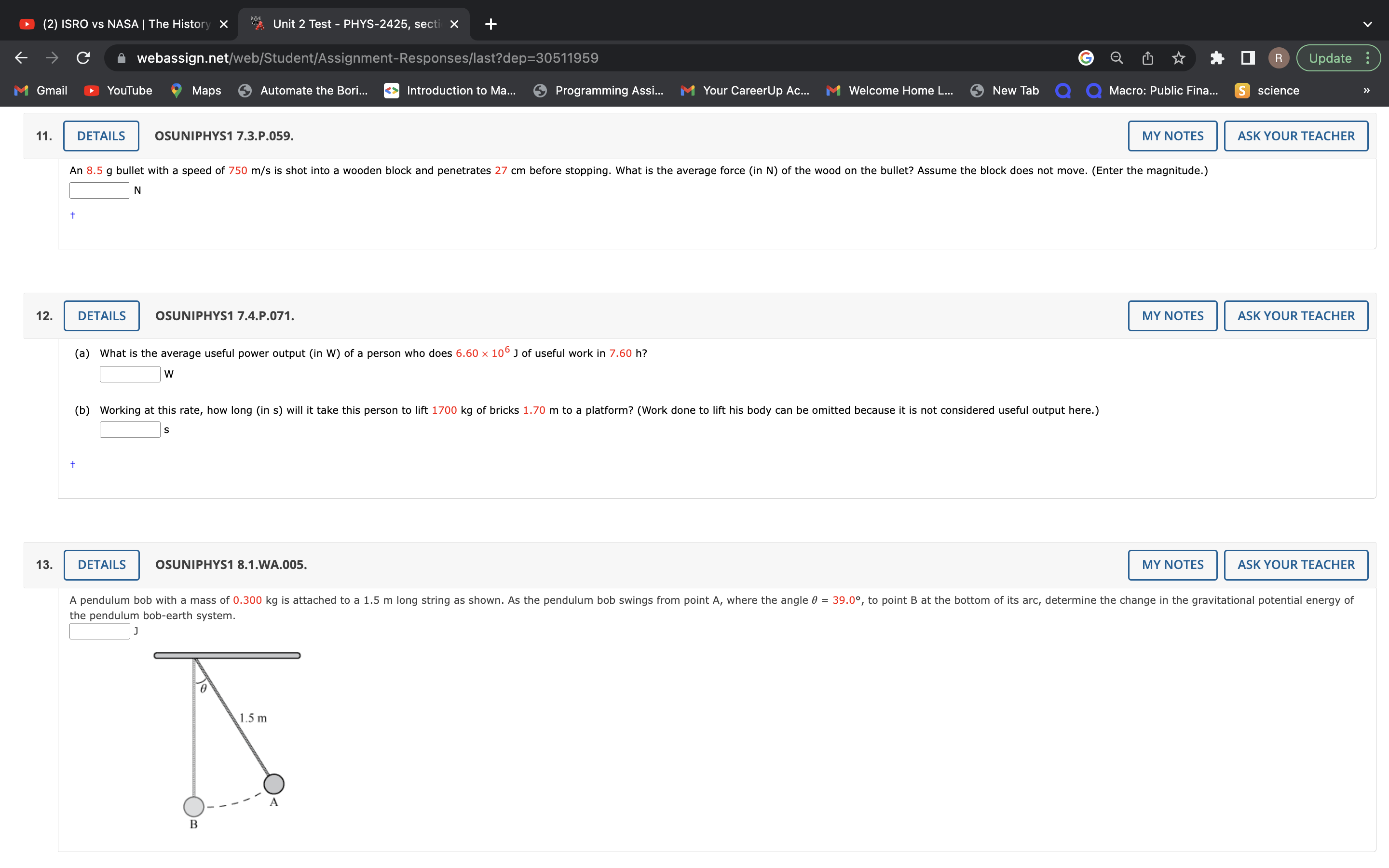Click the share page icon

click(x=1147, y=58)
